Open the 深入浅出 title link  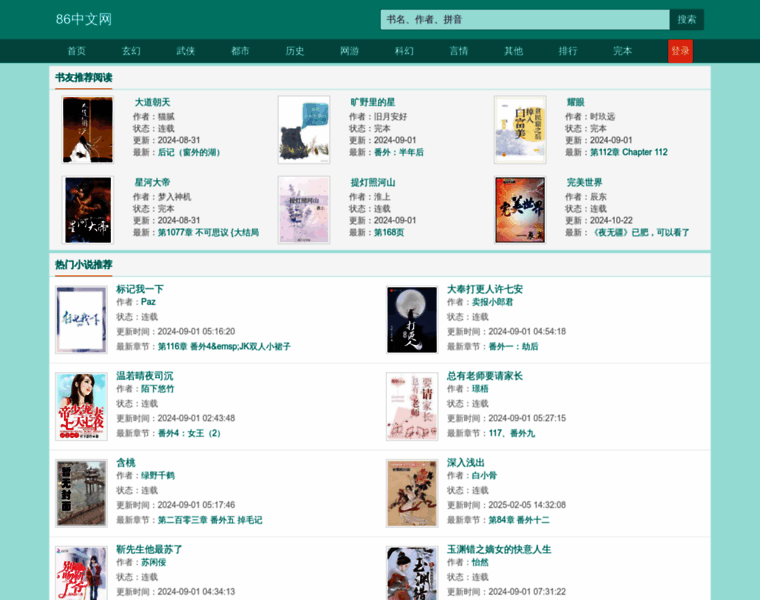pos(466,463)
